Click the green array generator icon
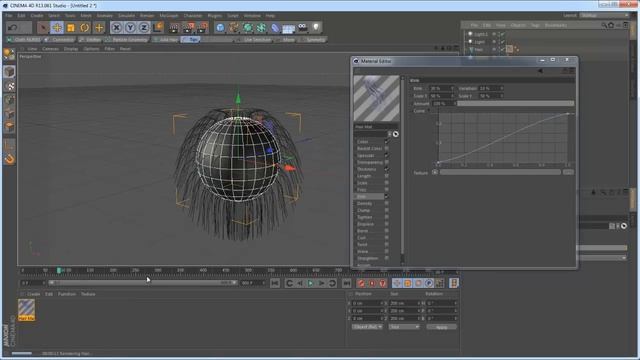The image size is (640, 360). coord(248,28)
